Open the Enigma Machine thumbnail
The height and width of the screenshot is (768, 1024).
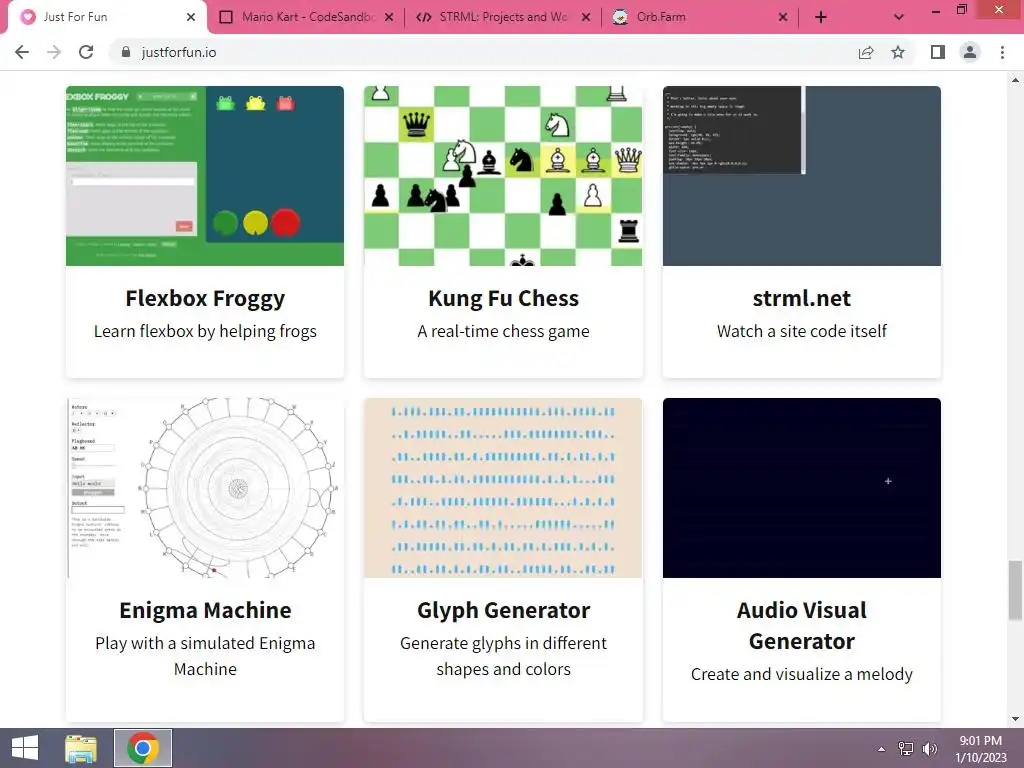coord(205,488)
